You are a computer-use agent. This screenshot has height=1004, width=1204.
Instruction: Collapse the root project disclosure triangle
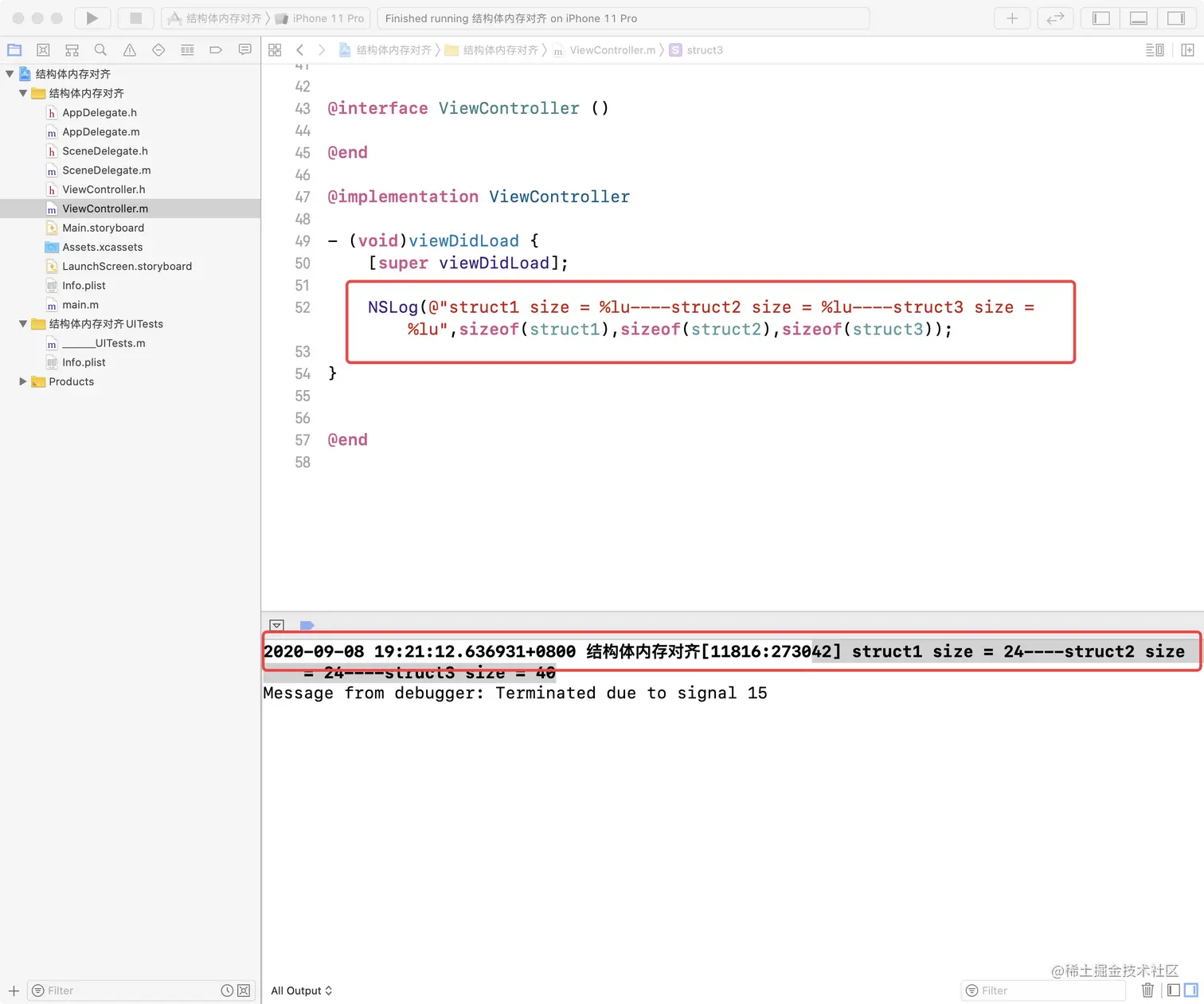10,74
